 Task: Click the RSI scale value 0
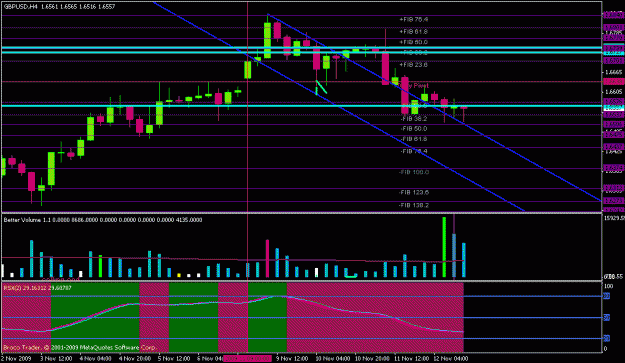606,349
